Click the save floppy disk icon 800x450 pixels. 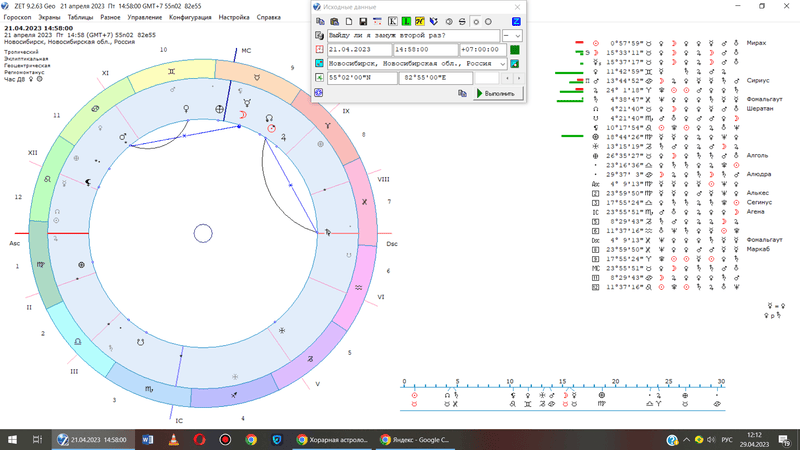tap(362, 21)
